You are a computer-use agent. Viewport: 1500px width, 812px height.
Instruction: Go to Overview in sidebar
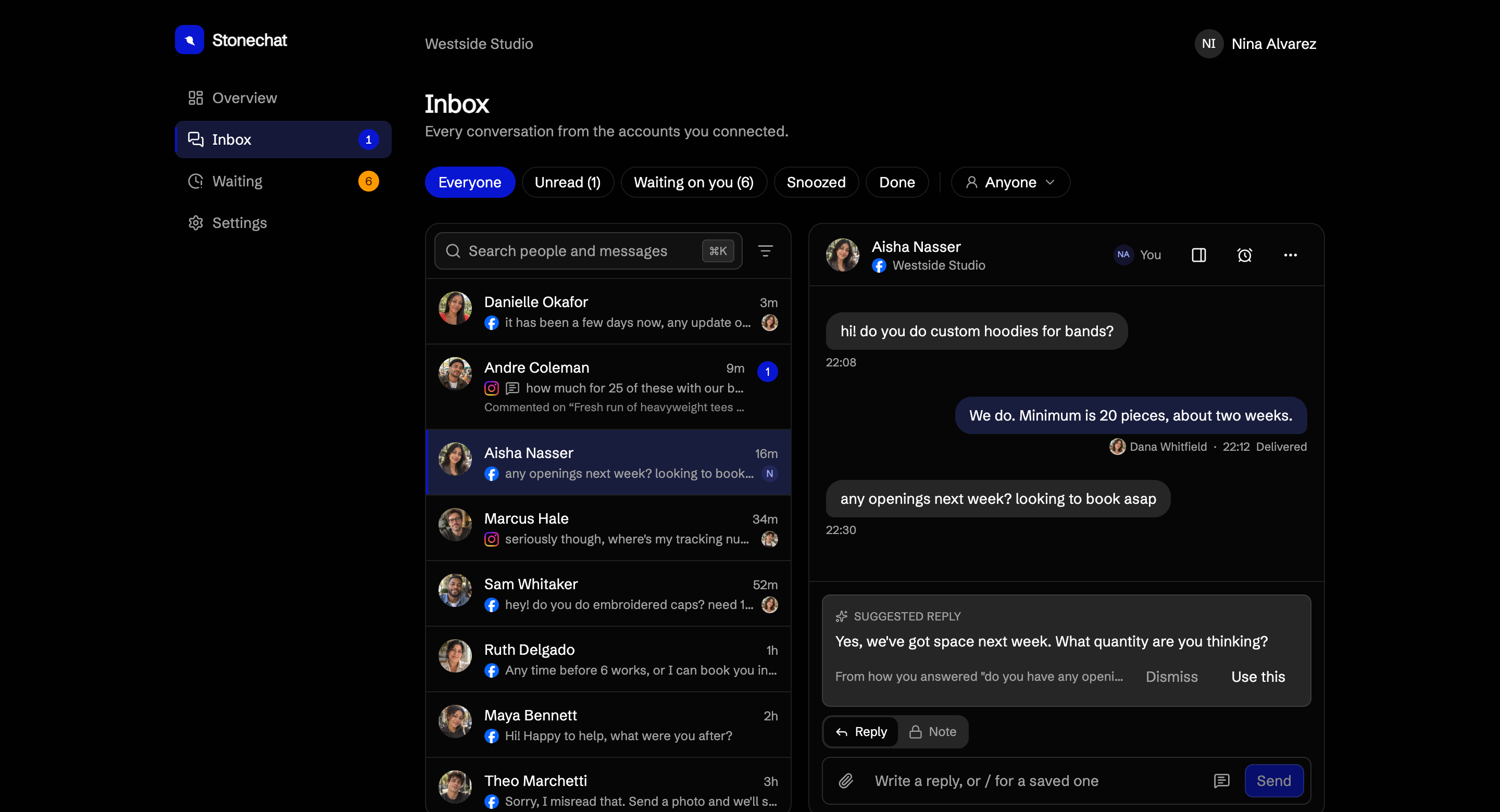coord(283,98)
